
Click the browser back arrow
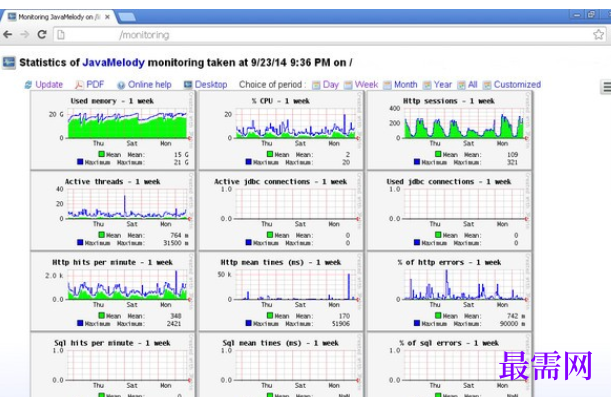[x=7, y=35]
